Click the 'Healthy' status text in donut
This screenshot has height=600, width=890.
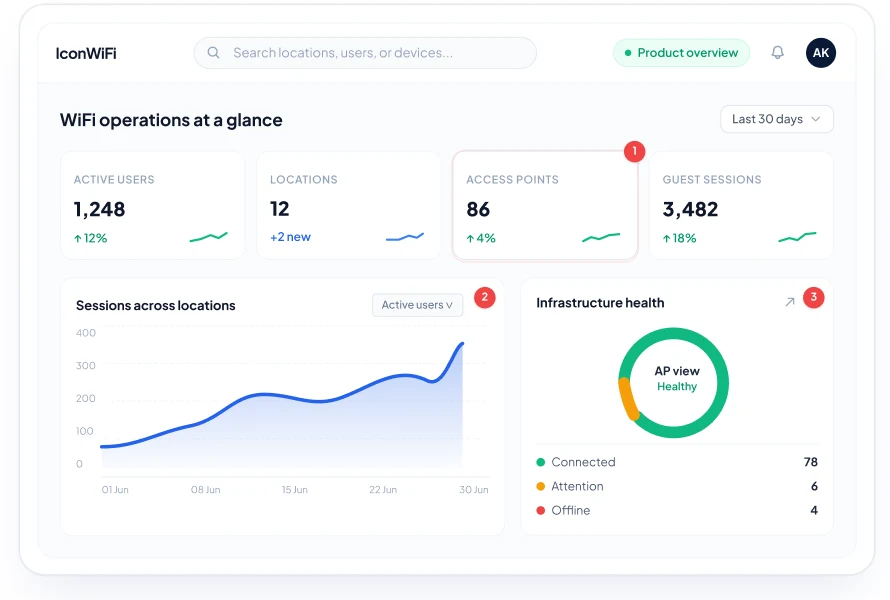point(677,387)
